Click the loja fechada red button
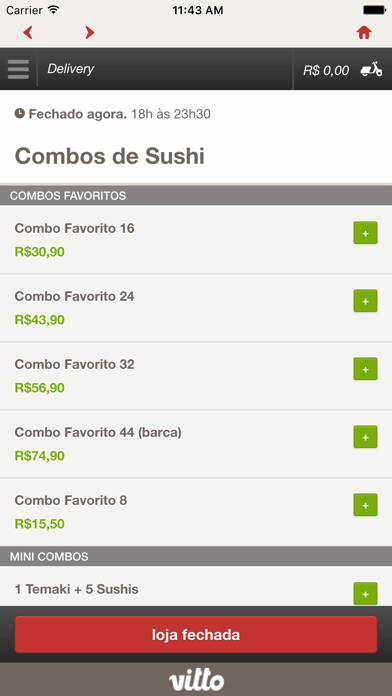The height and width of the screenshot is (696, 392). pos(196,634)
